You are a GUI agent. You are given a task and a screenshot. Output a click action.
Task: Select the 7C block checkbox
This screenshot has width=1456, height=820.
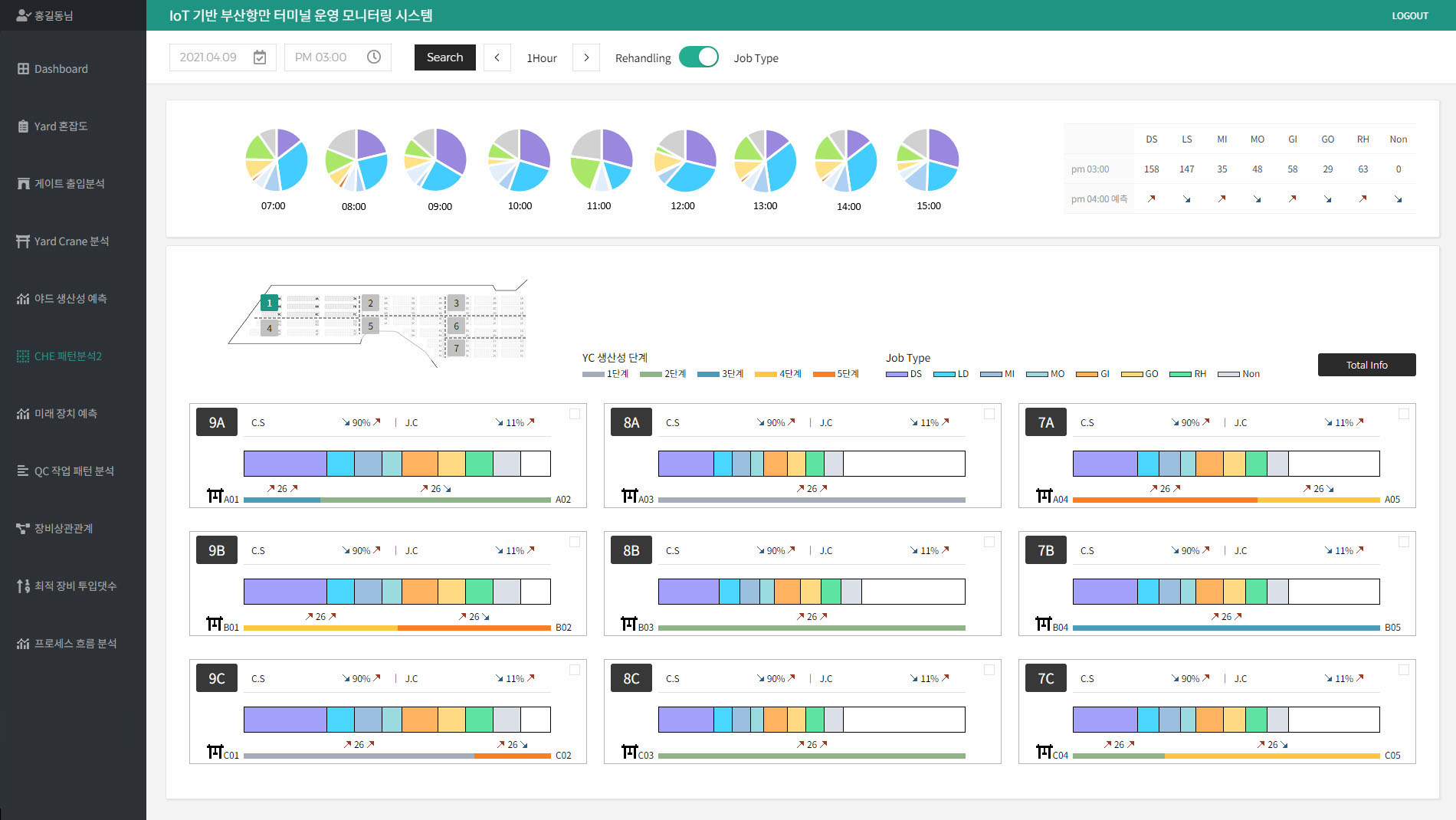pyautogui.click(x=1404, y=670)
